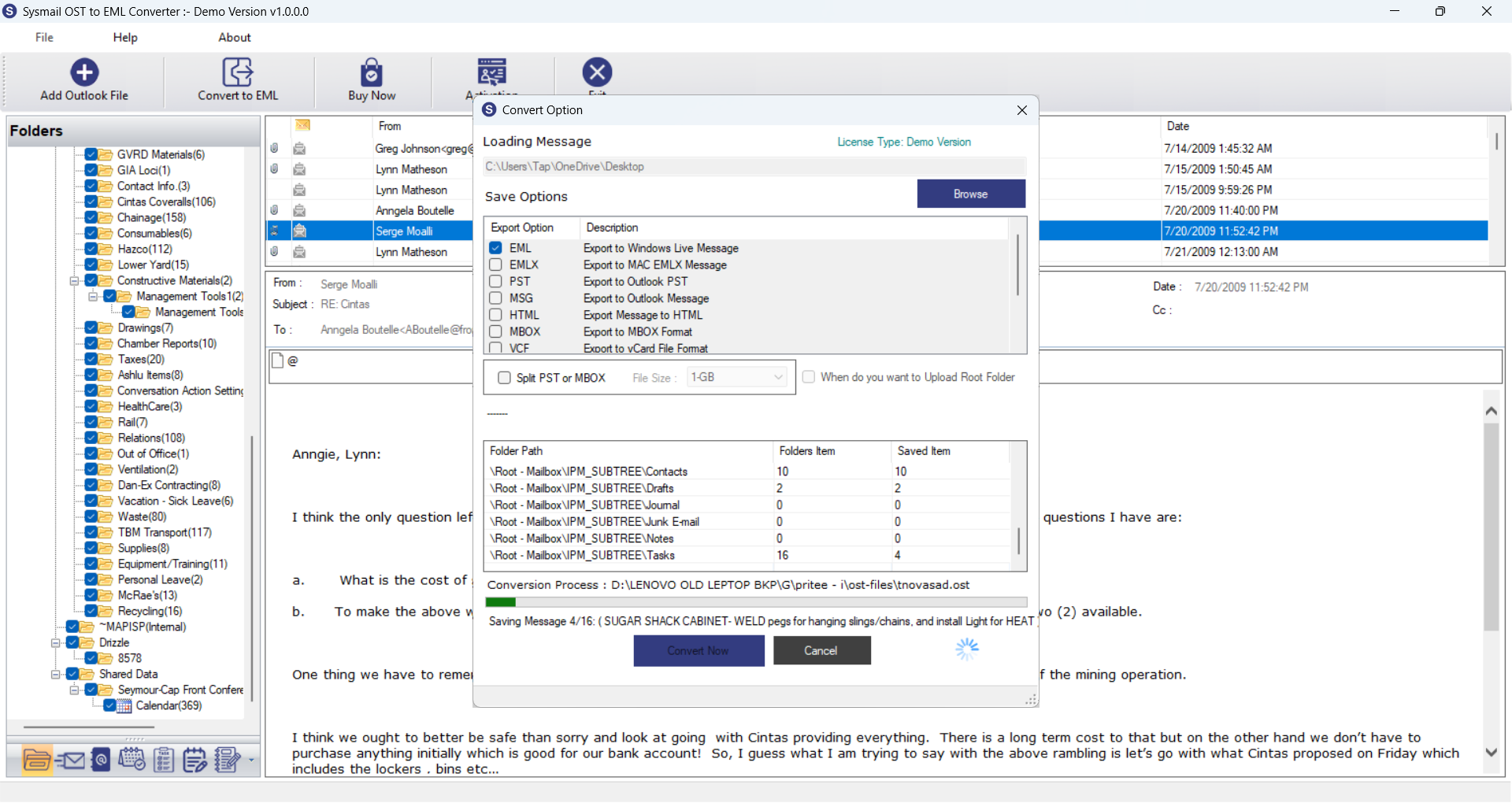Open the About menu
The image size is (1512, 803).
coord(235,37)
